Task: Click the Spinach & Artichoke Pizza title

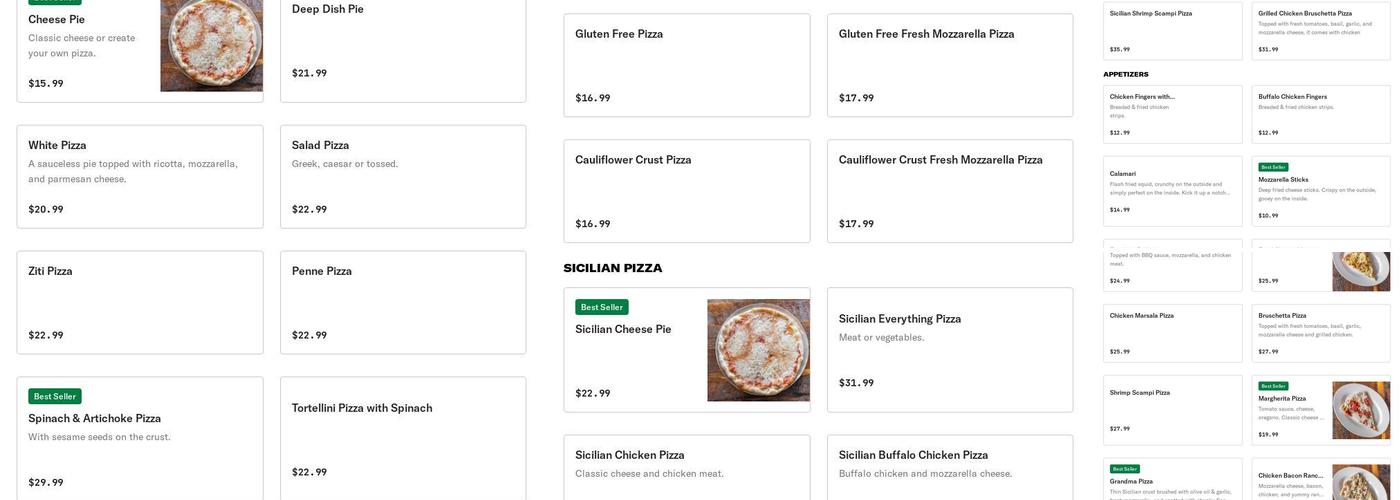Action: click(94, 418)
